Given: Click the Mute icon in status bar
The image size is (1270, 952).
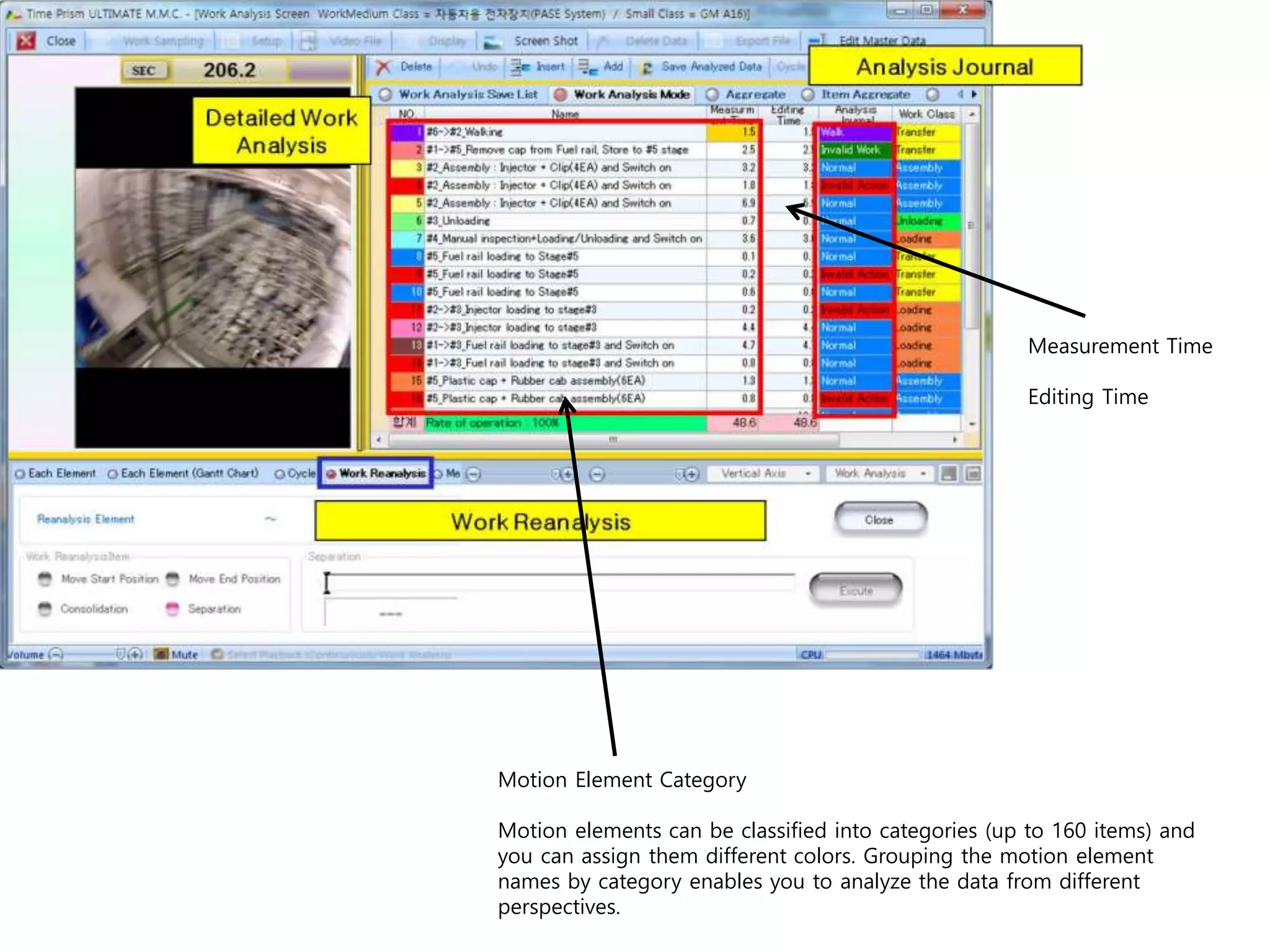Looking at the screenshot, I should tap(161, 654).
